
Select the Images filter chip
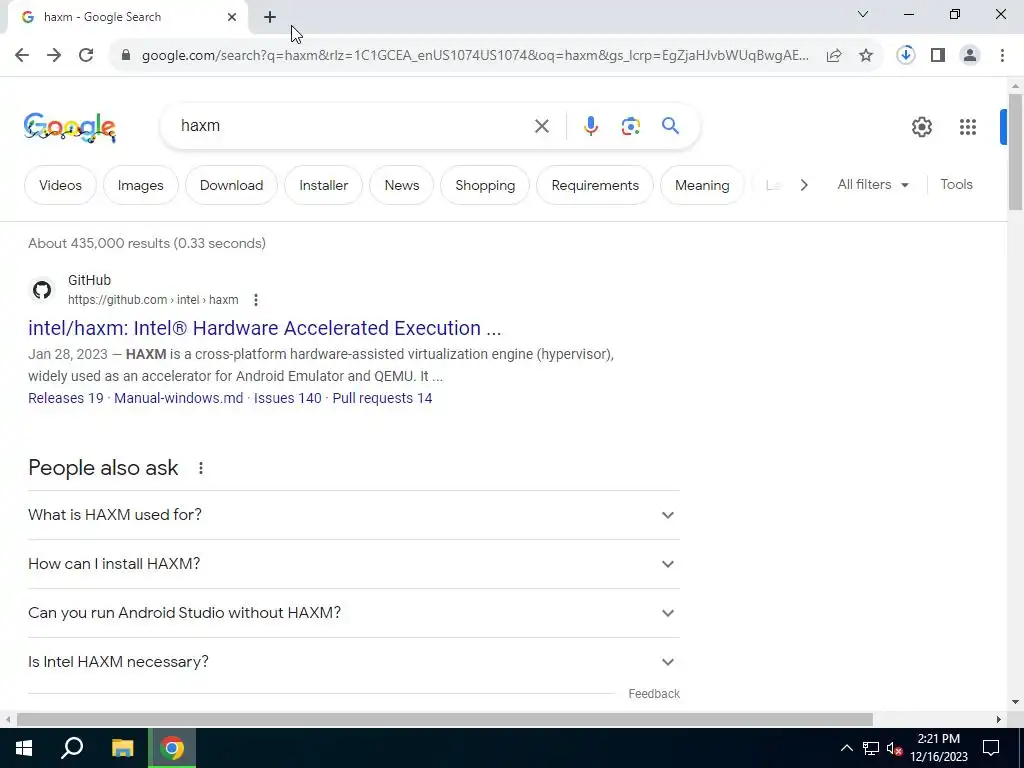coord(140,185)
